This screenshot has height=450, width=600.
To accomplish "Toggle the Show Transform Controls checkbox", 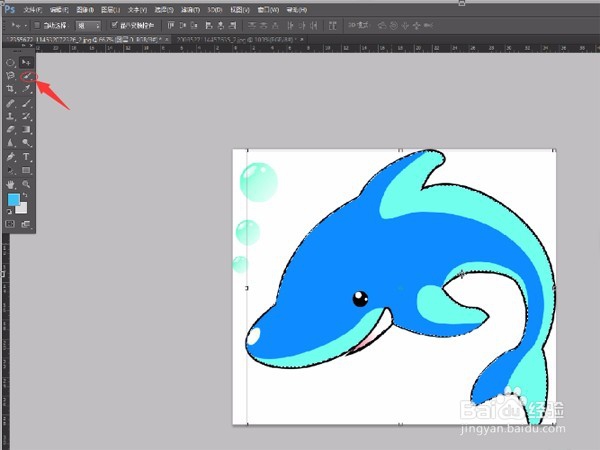I will click(114, 24).
